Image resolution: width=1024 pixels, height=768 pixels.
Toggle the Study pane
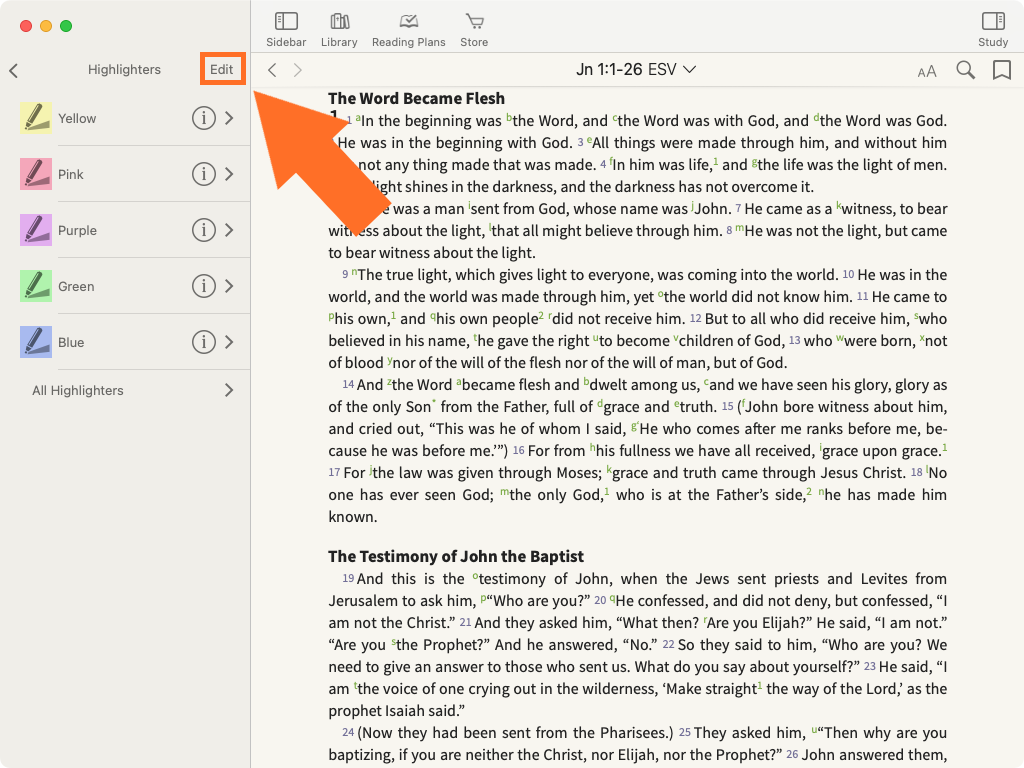[x=992, y=29]
